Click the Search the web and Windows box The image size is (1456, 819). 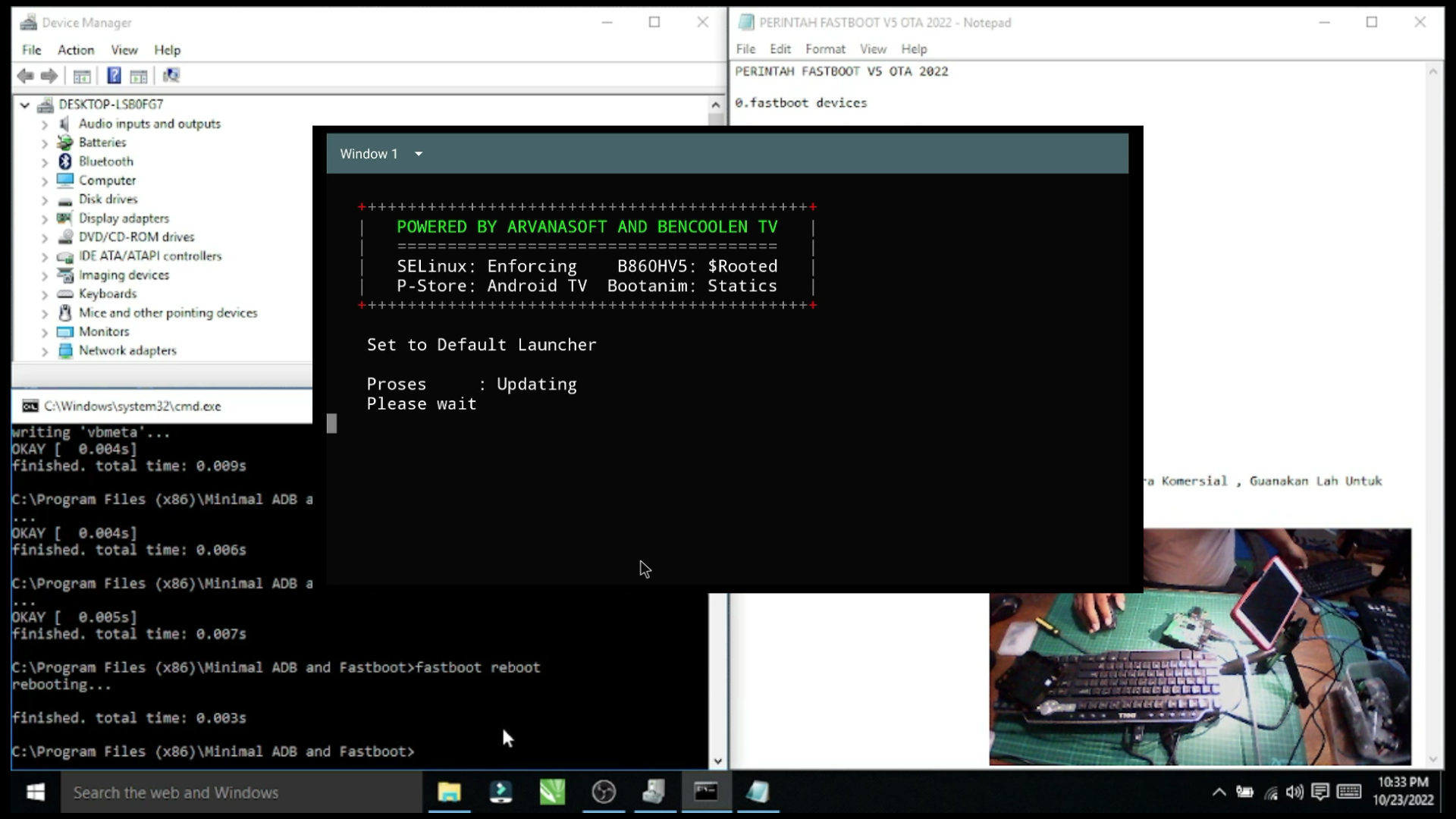click(241, 792)
